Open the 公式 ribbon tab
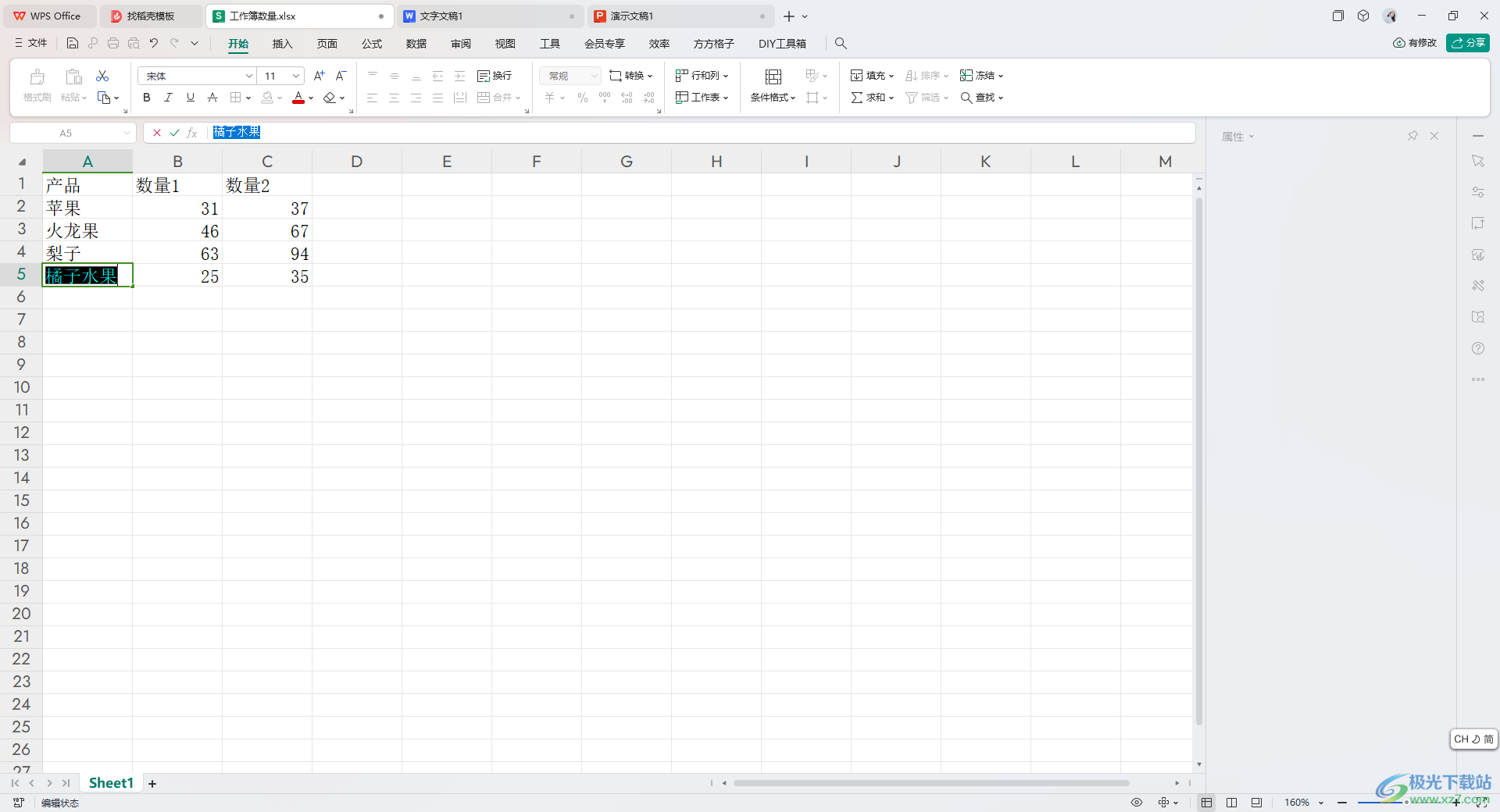1500x812 pixels. coord(372,44)
